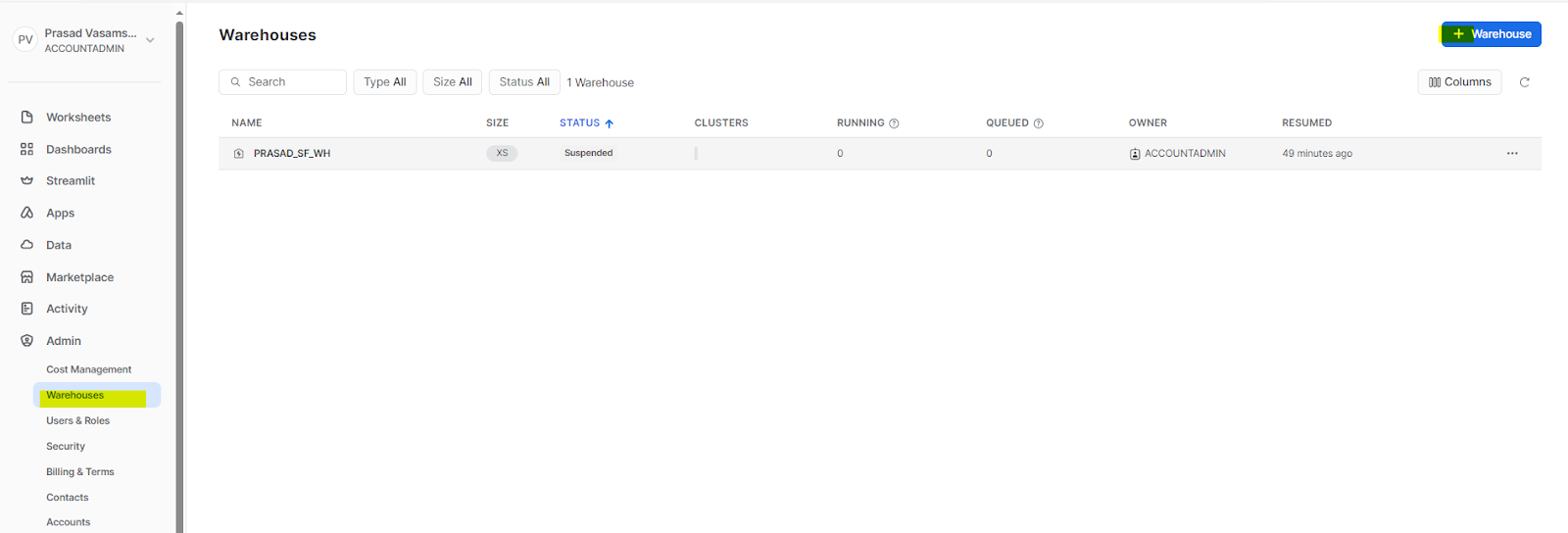Image resolution: width=1568 pixels, height=533 pixels.
Task: Toggle STATUS column sort order
Action: (x=579, y=123)
